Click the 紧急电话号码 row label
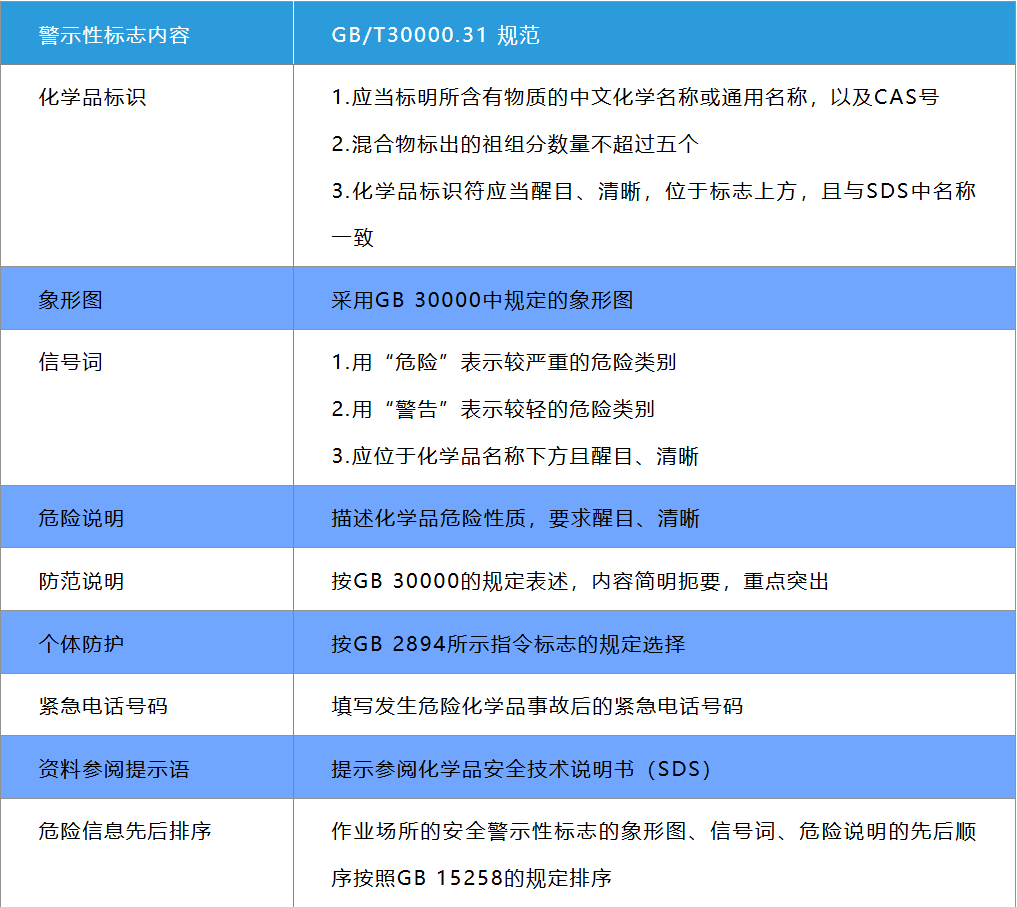 (102, 706)
